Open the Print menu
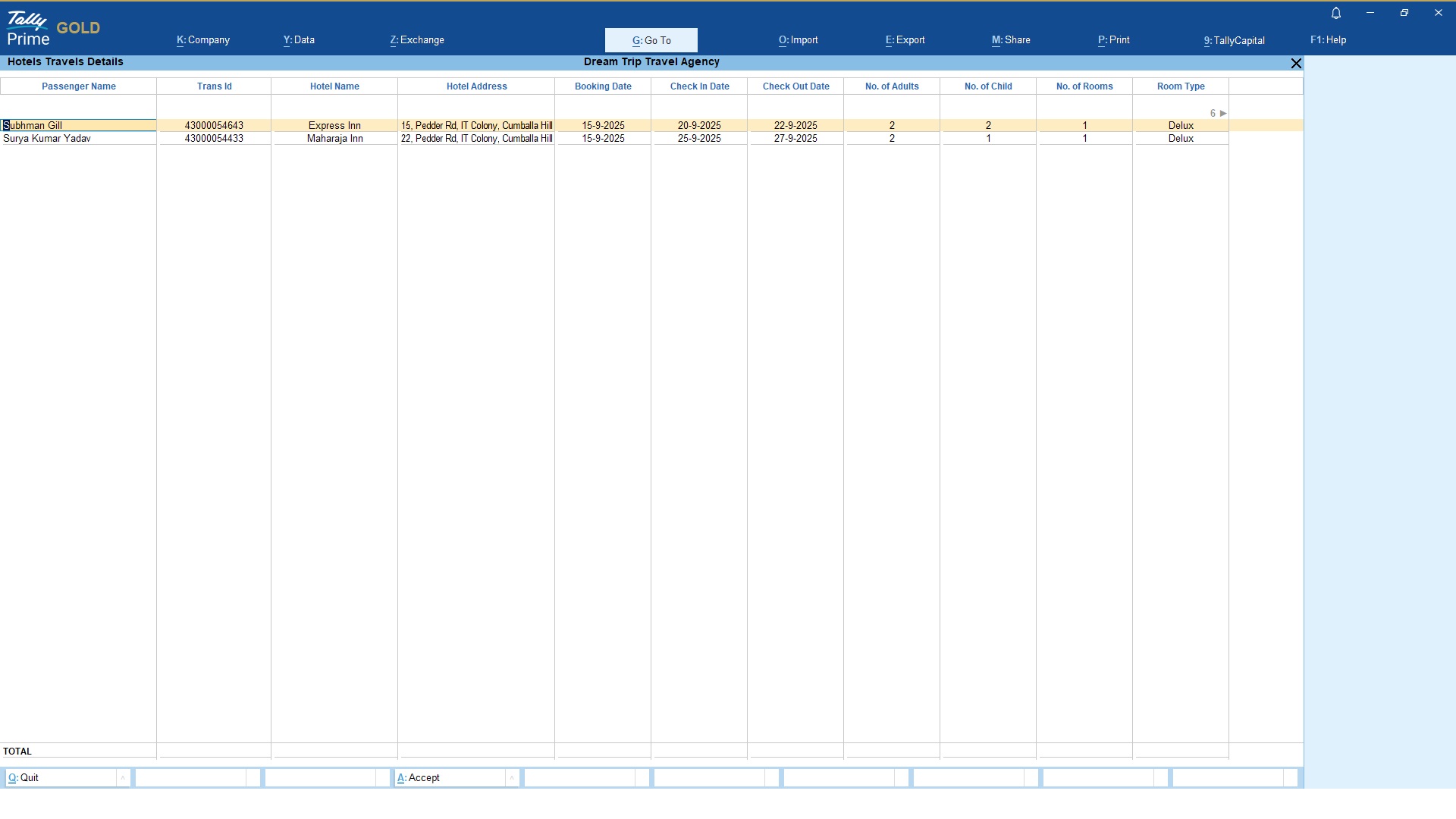The height and width of the screenshot is (819, 1456). 1113,40
